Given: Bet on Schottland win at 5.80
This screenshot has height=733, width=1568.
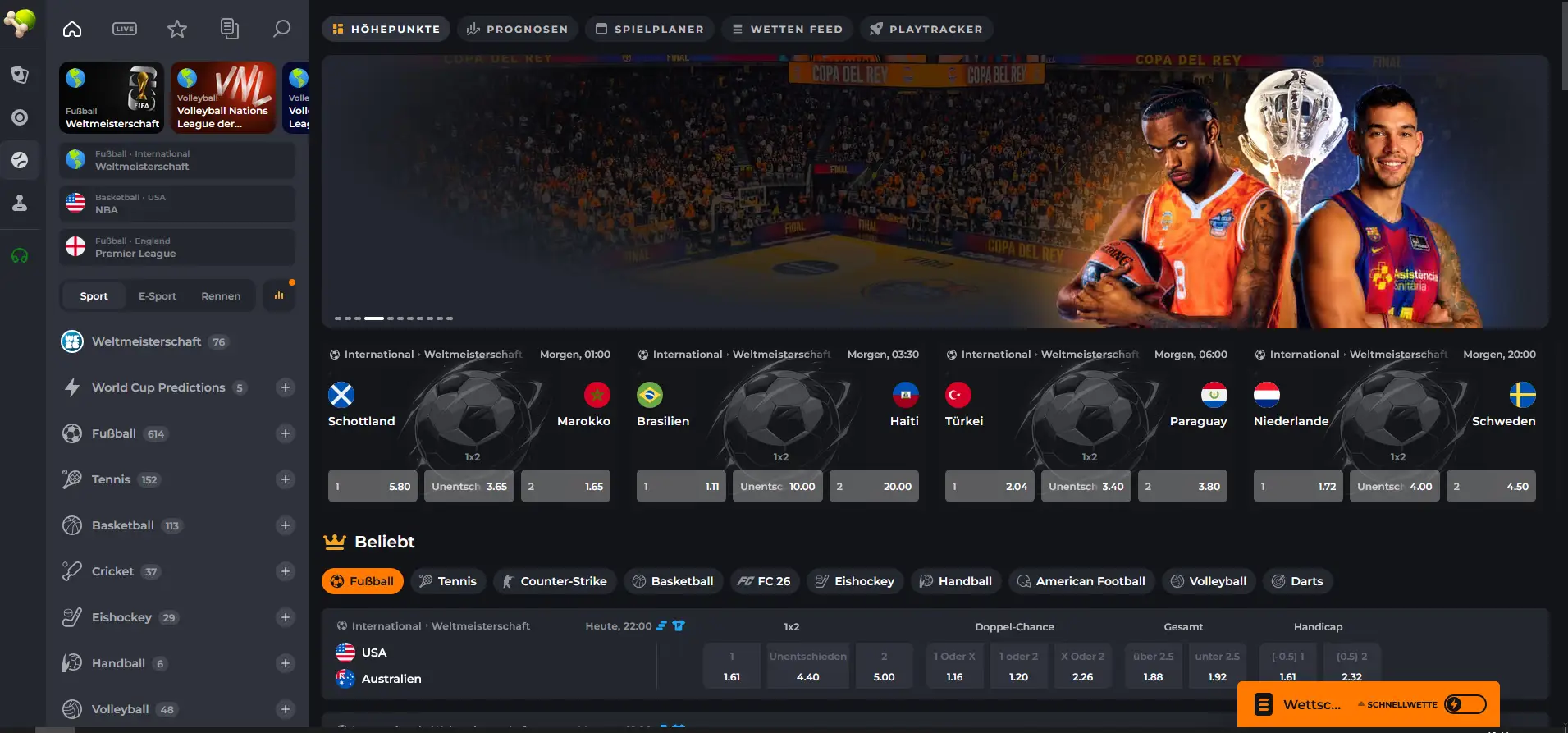Looking at the screenshot, I should point(373,486).
